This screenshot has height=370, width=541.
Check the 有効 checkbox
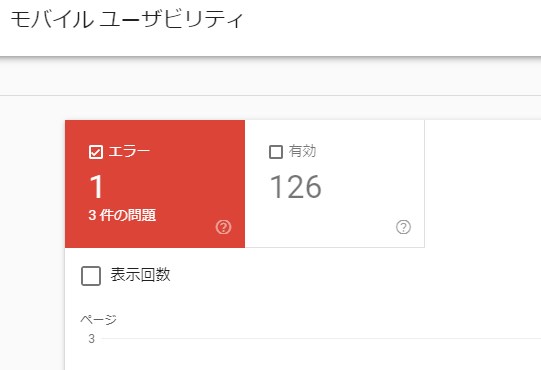276,152
